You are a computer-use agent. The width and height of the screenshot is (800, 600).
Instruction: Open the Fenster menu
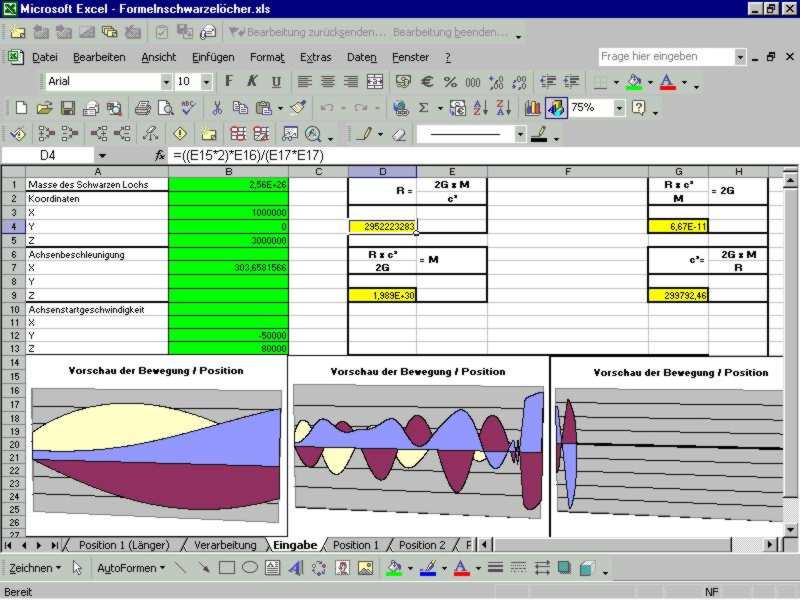click(x=410, y=57)
